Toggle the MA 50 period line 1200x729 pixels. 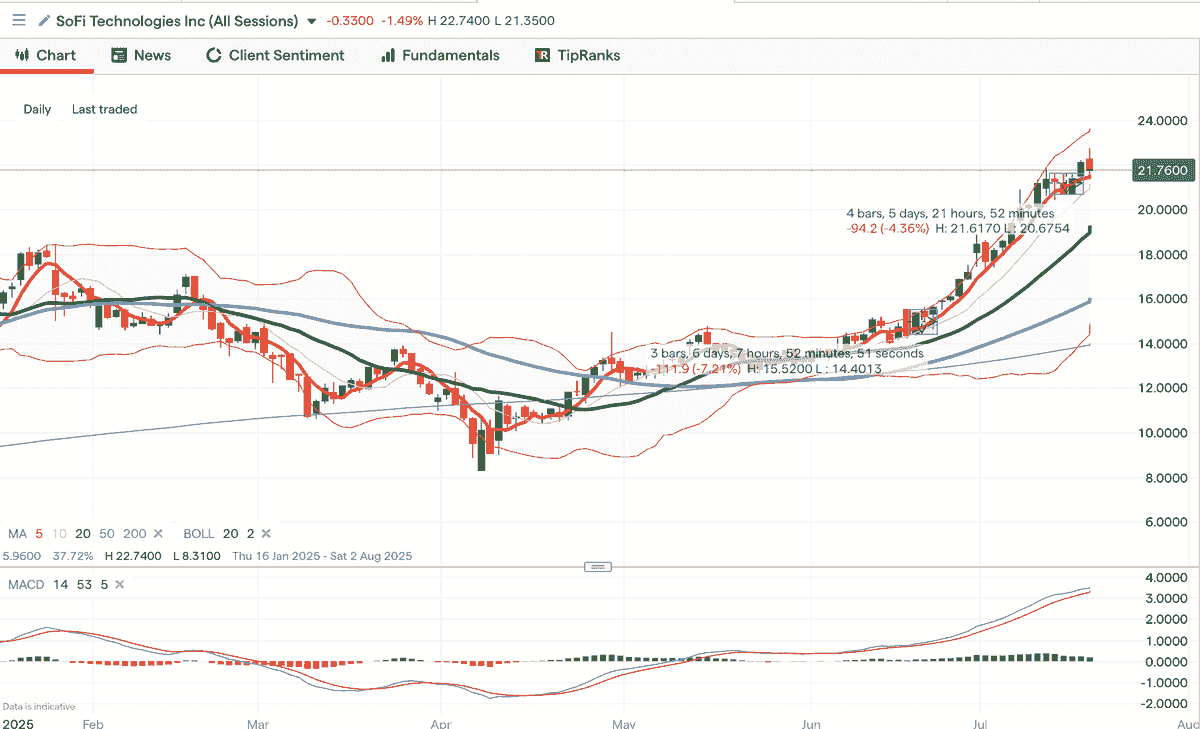(107, 533)
